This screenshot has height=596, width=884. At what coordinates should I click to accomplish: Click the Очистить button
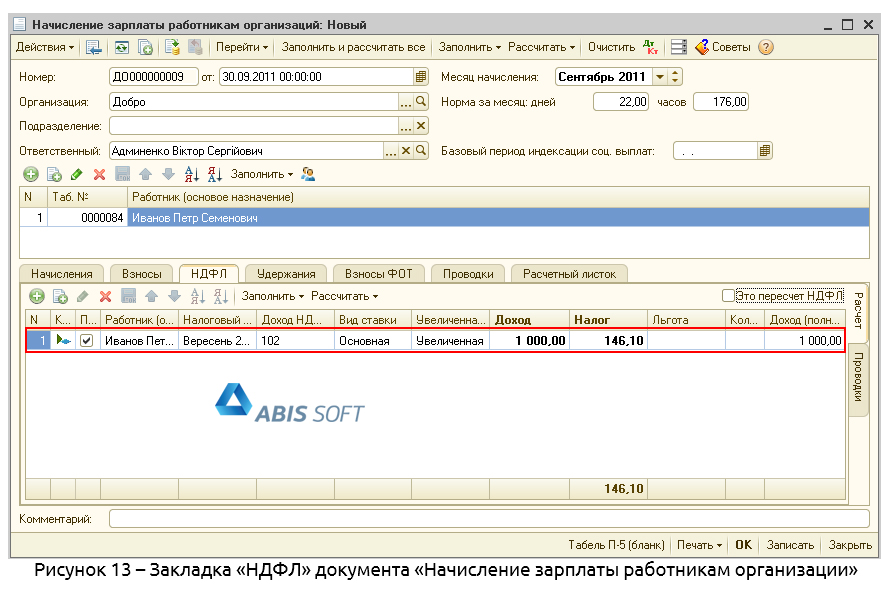click(x=611, y=47)
